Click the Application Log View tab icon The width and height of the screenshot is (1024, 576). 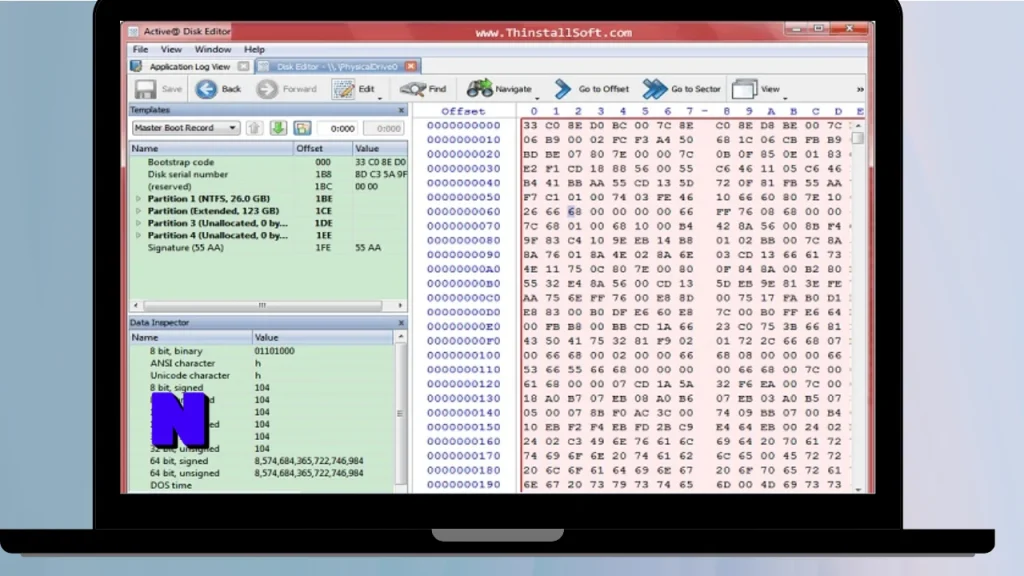tap(136, 67)
